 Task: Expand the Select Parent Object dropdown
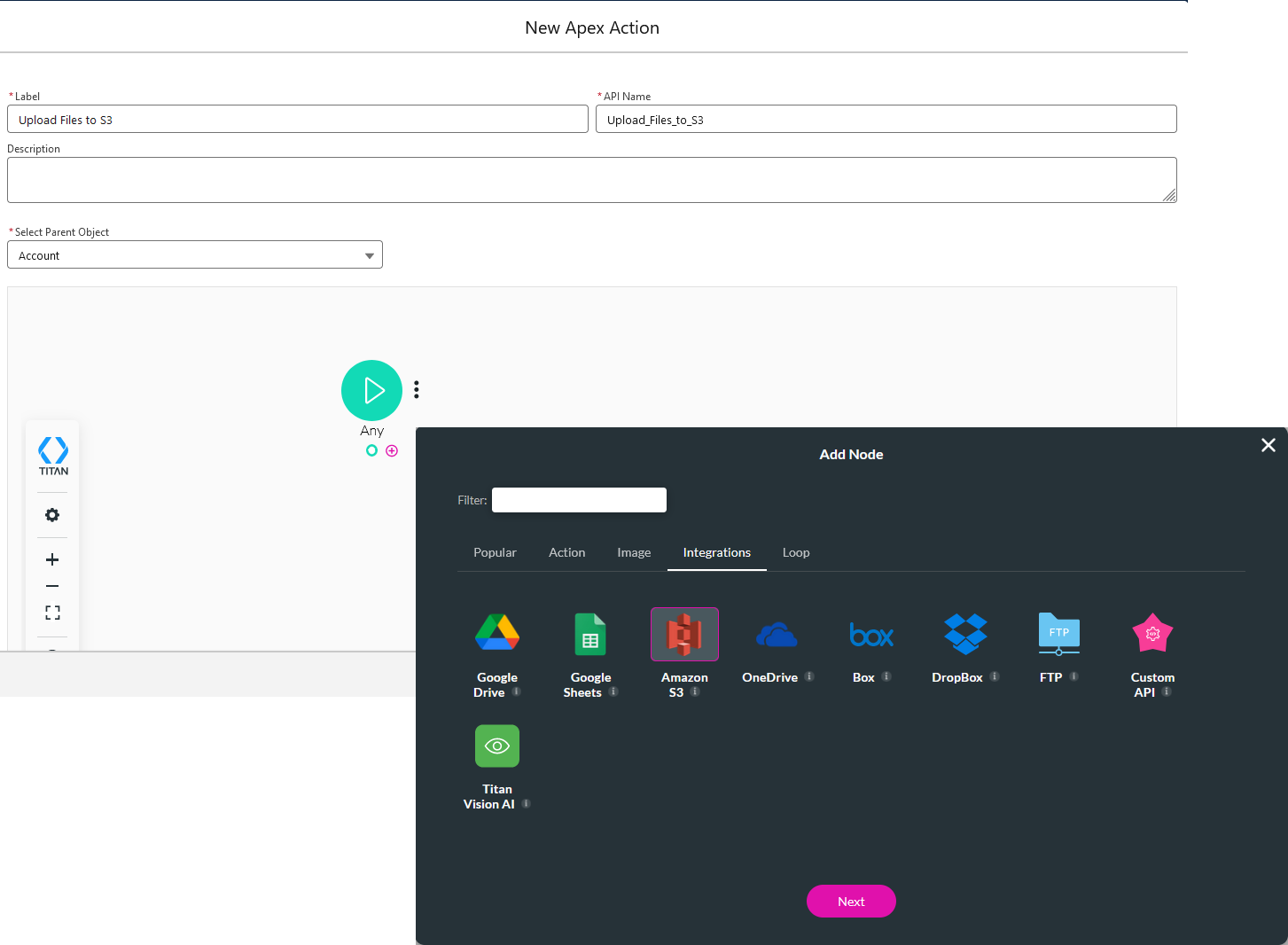click(x=195, y=254)
